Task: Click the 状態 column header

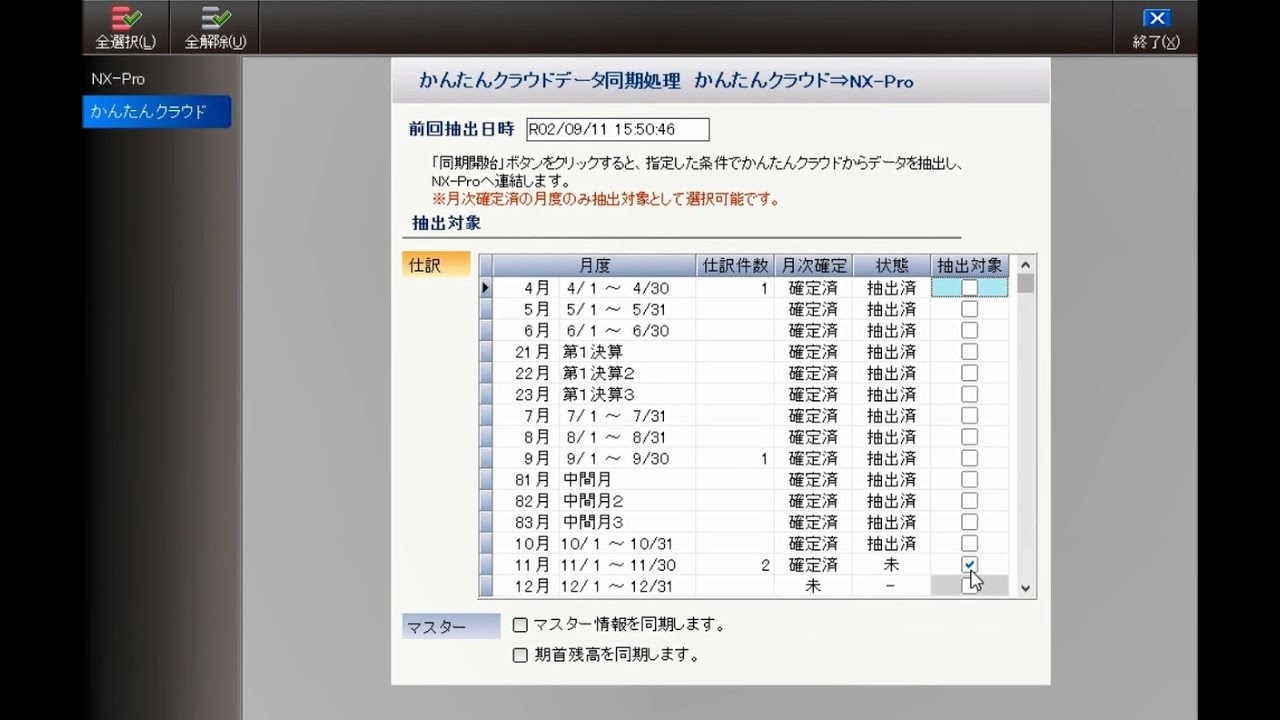Action: pos(891,265)
